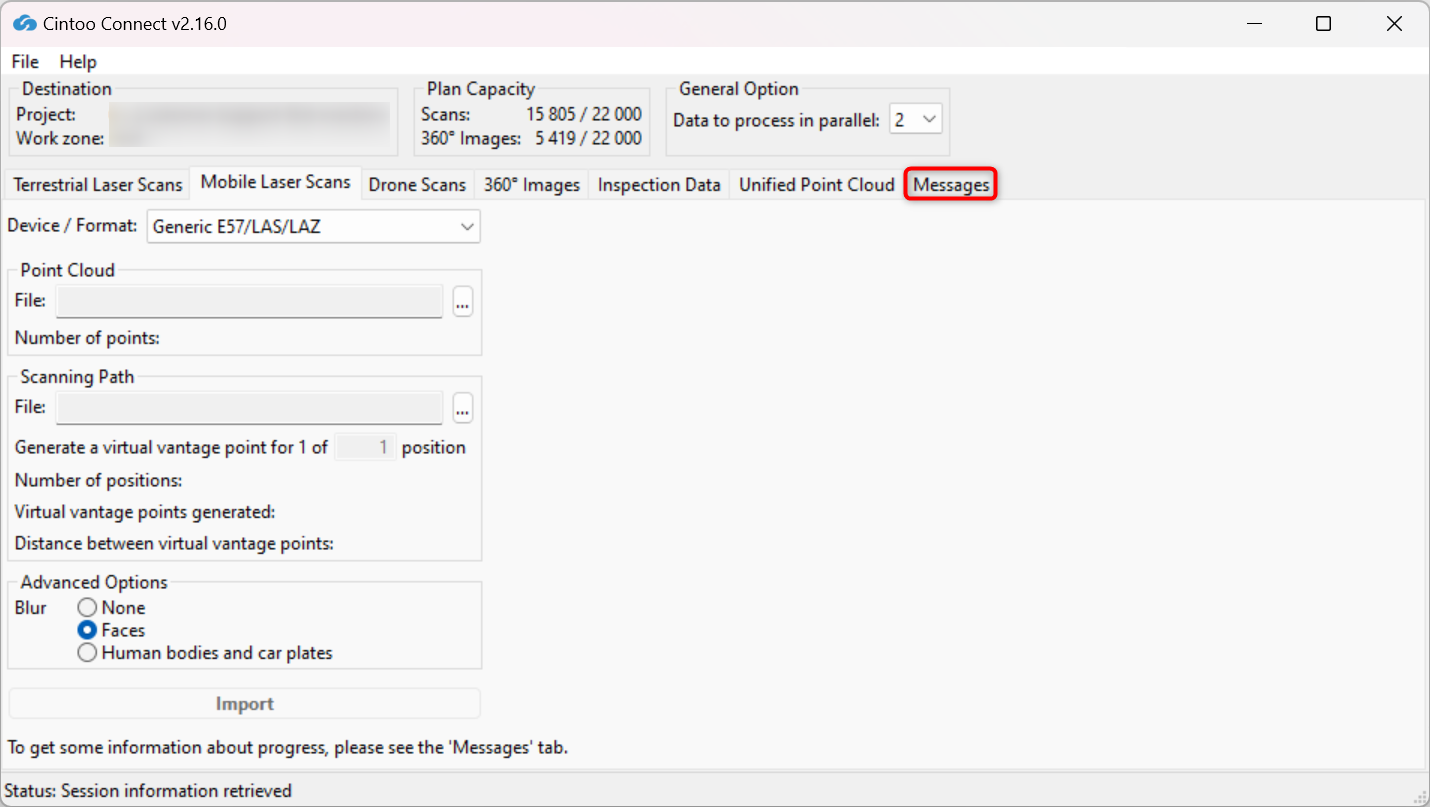Maximize the Cintoo Connect window

[1323, 24]
